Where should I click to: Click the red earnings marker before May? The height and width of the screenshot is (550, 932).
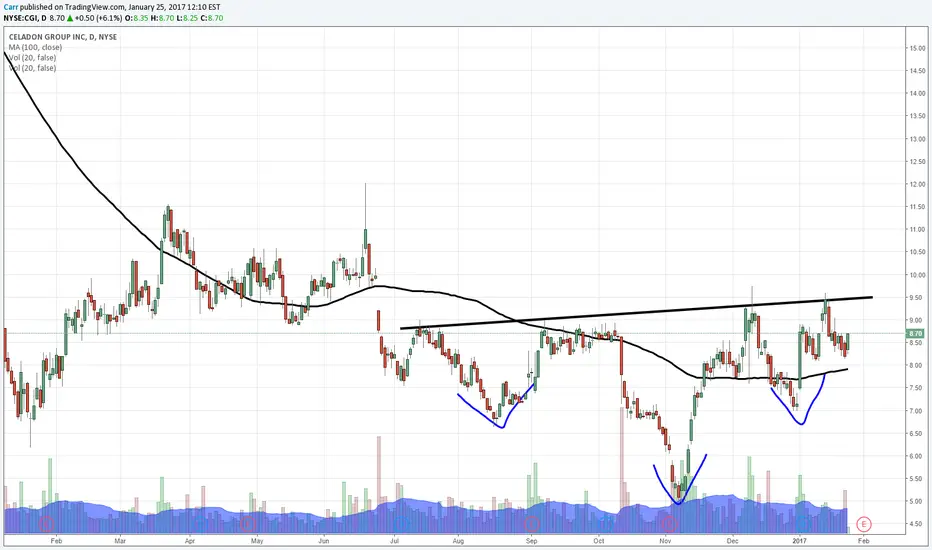pyautogui.click(x=248, y=524)
